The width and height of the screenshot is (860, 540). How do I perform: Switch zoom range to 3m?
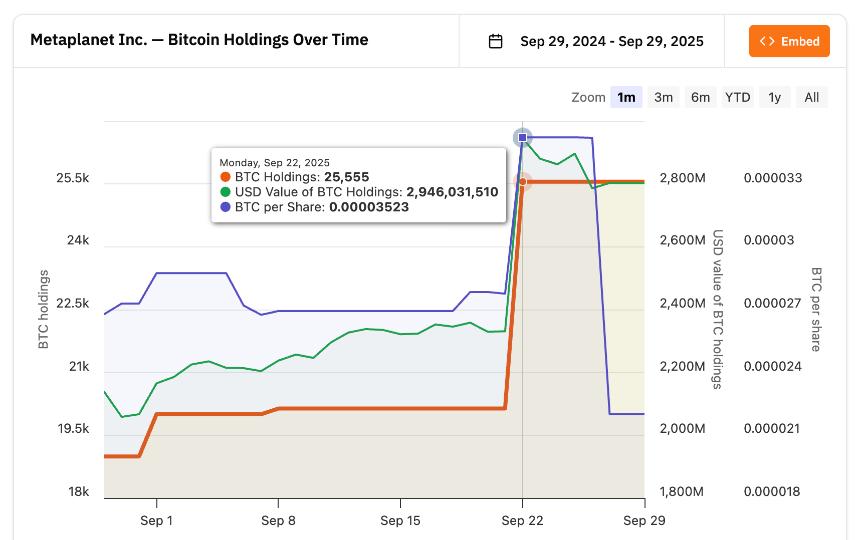tap(663, 98)
